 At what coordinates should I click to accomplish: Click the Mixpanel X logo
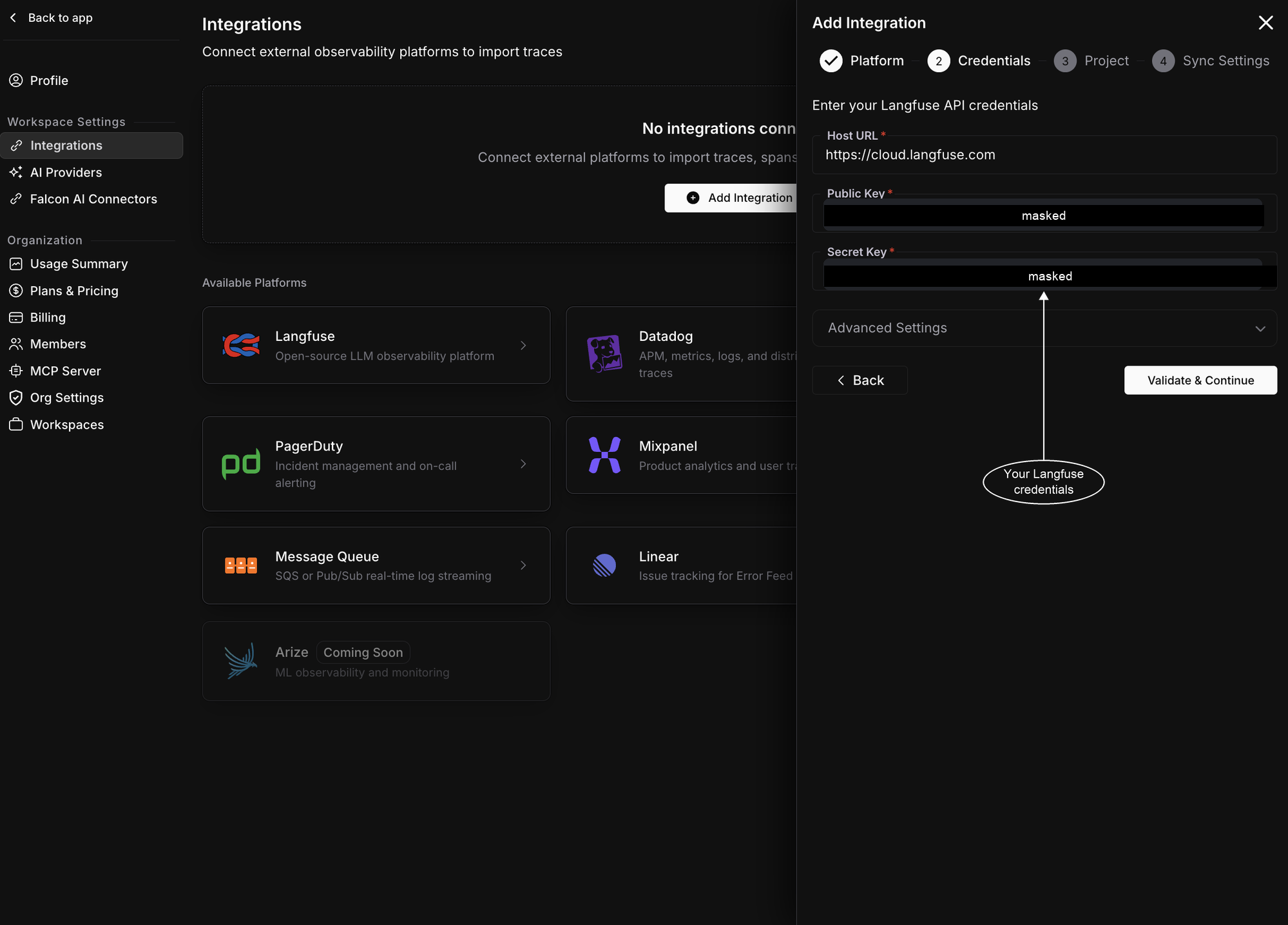point(604,455)
